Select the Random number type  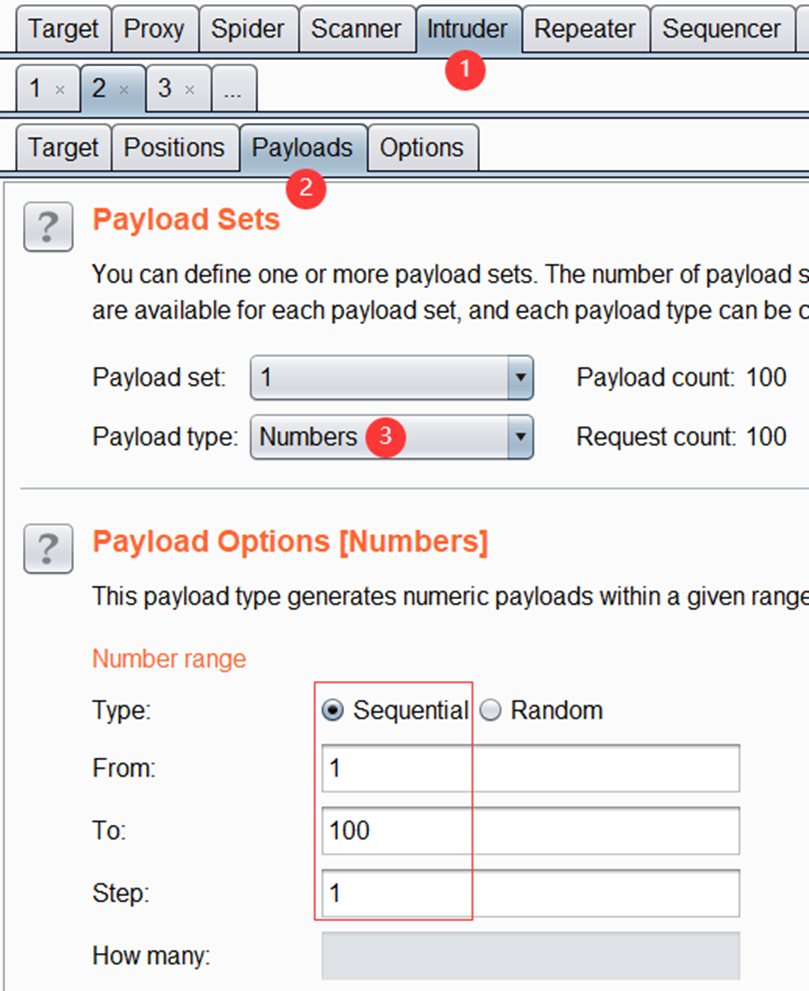click(490, 710)
